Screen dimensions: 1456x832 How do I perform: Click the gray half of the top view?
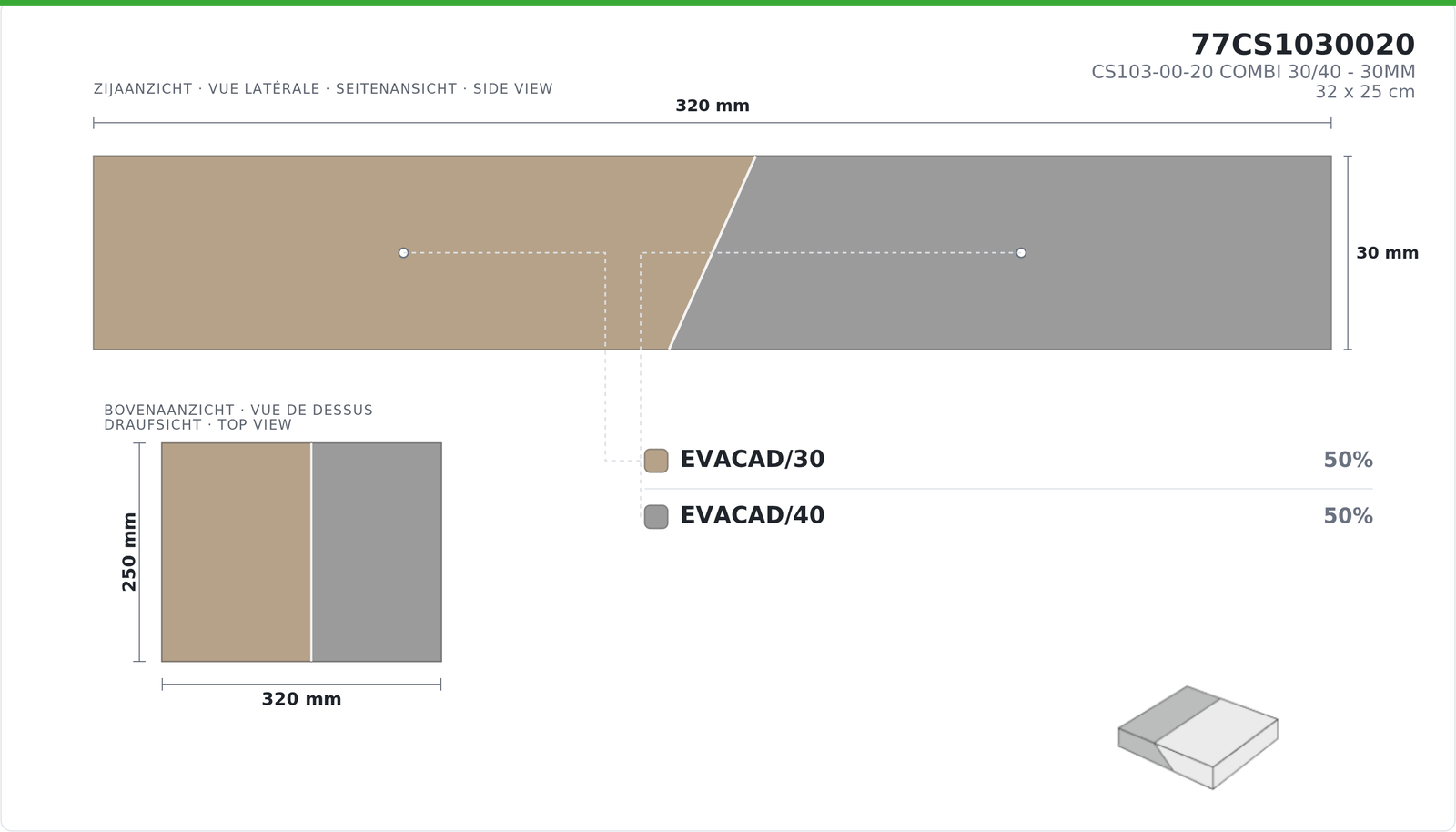(x=377, y=553)
